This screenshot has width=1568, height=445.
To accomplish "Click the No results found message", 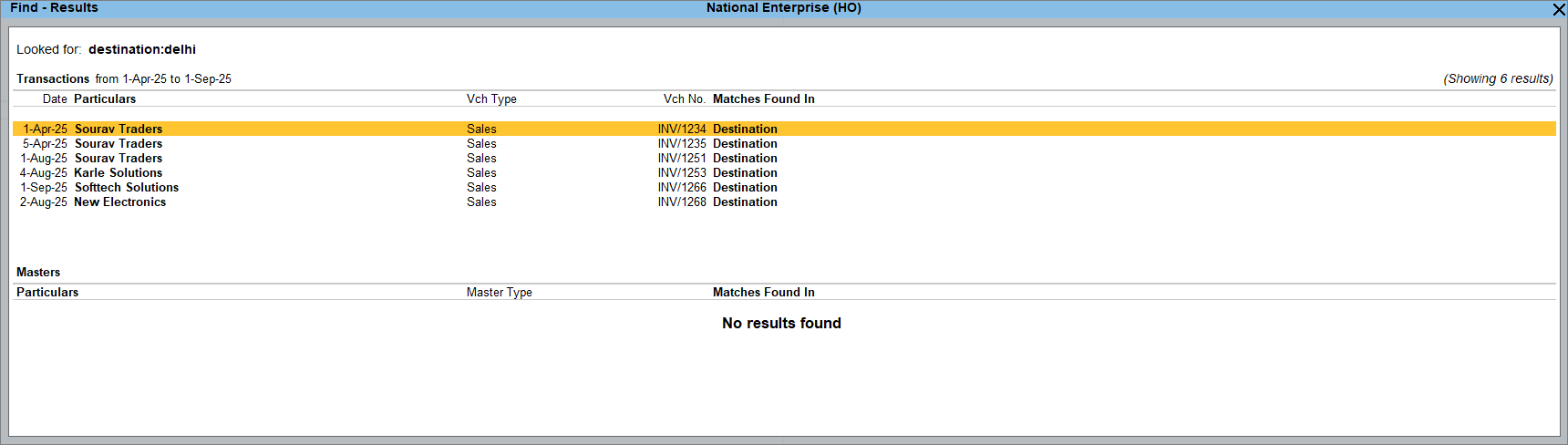I will click(781, 323).
